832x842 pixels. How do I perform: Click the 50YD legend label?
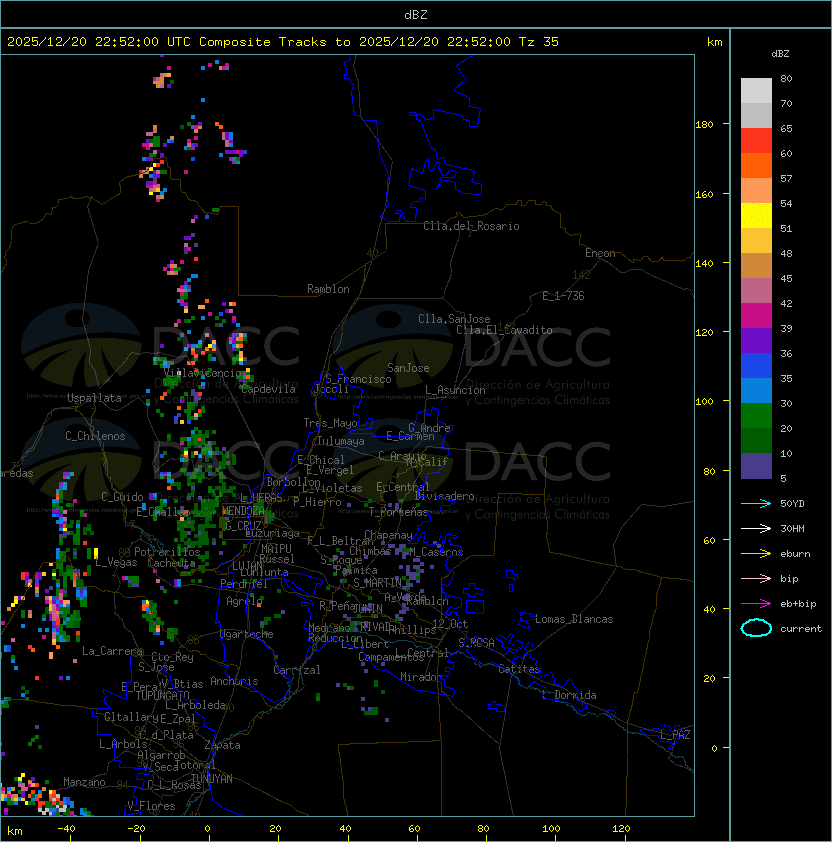click(792, 503)
